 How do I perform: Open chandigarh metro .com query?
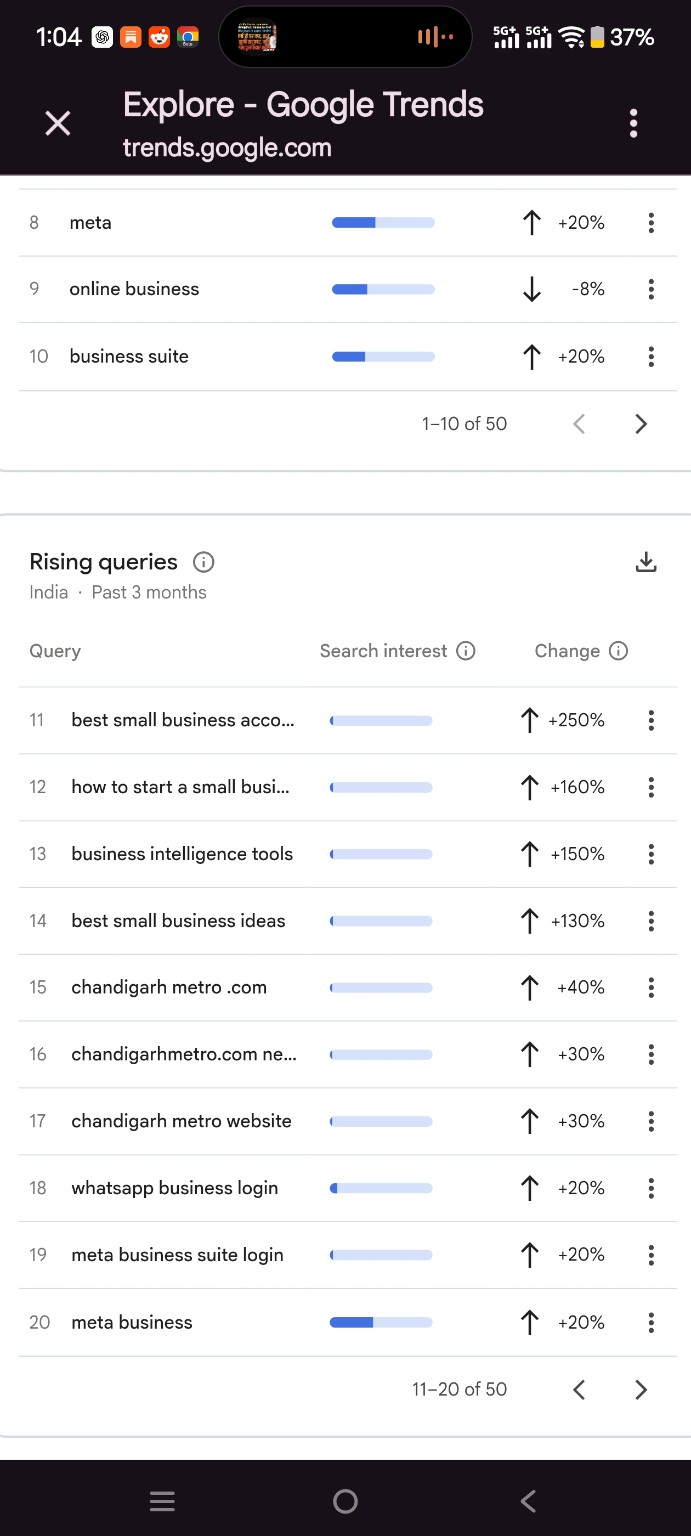click(x=169, y=988)
